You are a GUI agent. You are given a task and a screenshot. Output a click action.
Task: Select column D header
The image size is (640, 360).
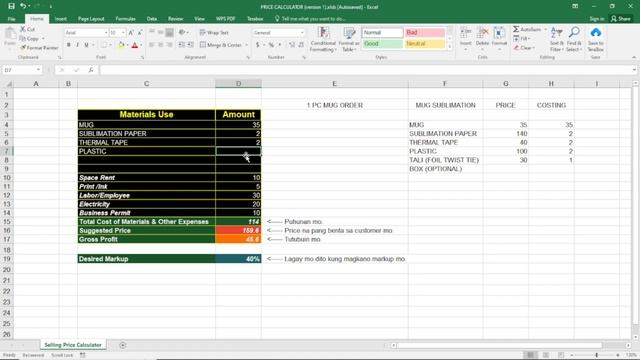click(x=238, y=84)
